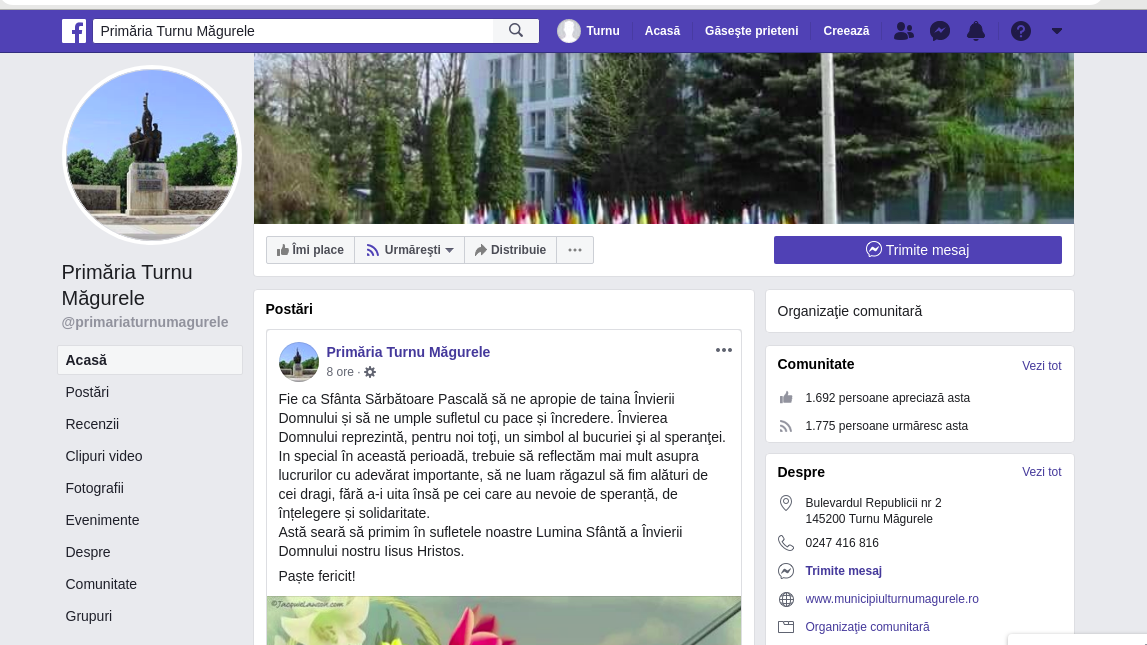The image size is (1147, 645).
Task: Select Postări in left sidebar
Action: coord(87,392)
